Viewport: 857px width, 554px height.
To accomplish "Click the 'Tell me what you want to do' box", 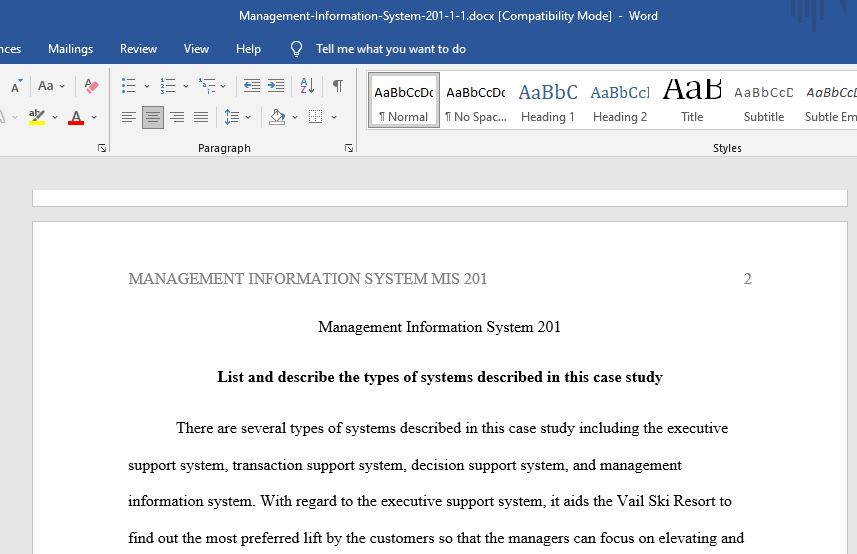I will (391, 49).
